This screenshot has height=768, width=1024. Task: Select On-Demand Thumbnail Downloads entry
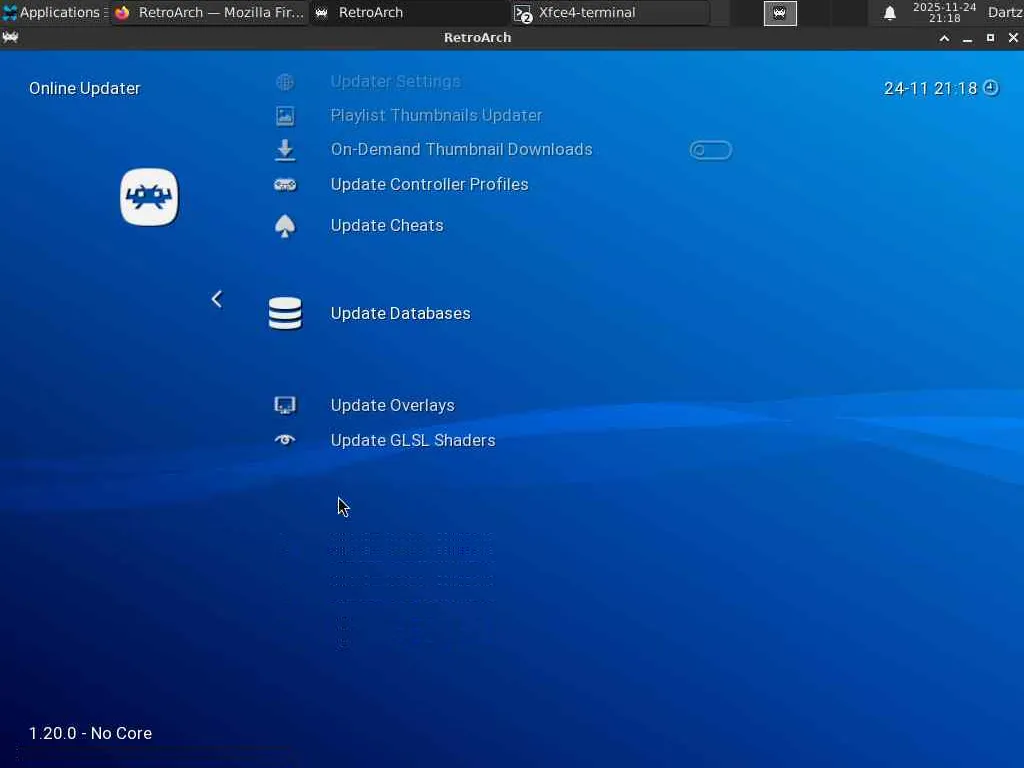tap(461, 150)
